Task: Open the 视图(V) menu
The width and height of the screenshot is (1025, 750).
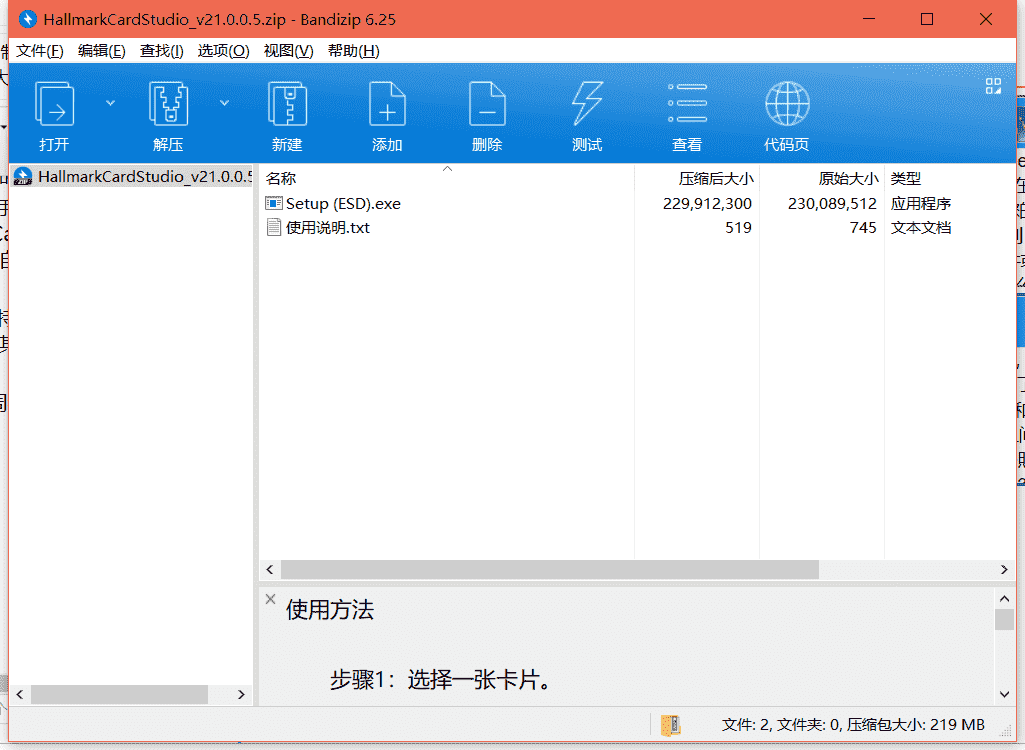Action: [288, 51]
